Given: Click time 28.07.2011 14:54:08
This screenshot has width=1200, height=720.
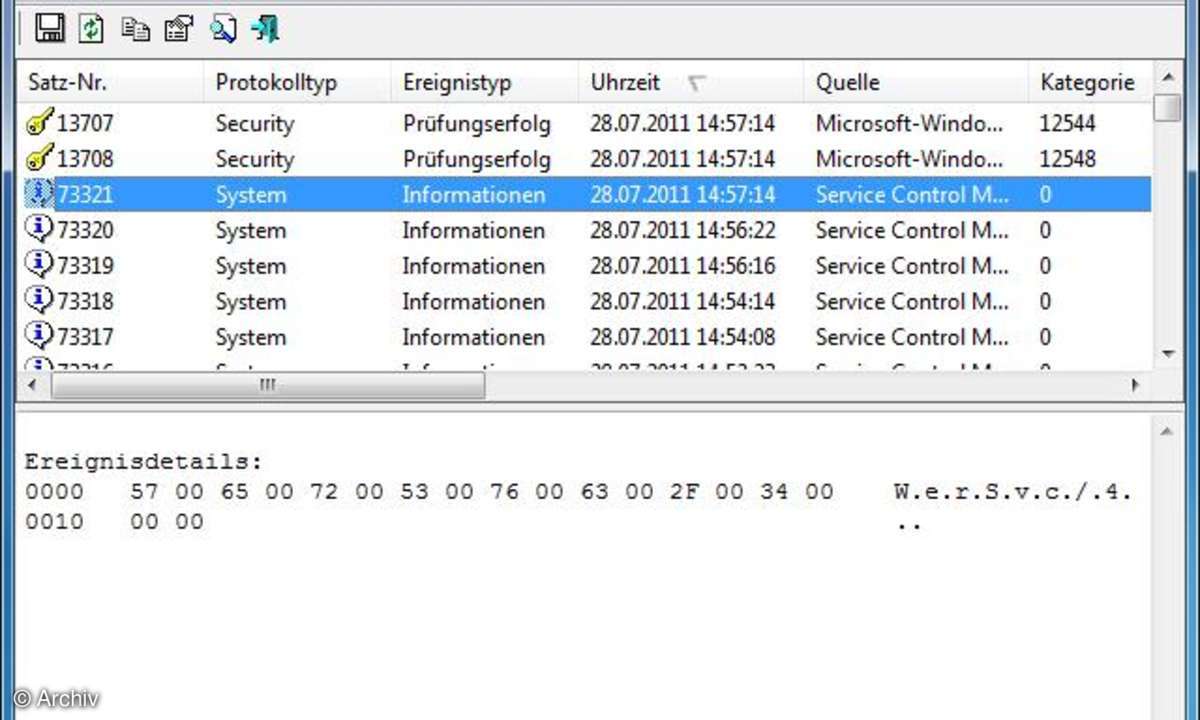Looking at the screenshot, I should 682,337.
